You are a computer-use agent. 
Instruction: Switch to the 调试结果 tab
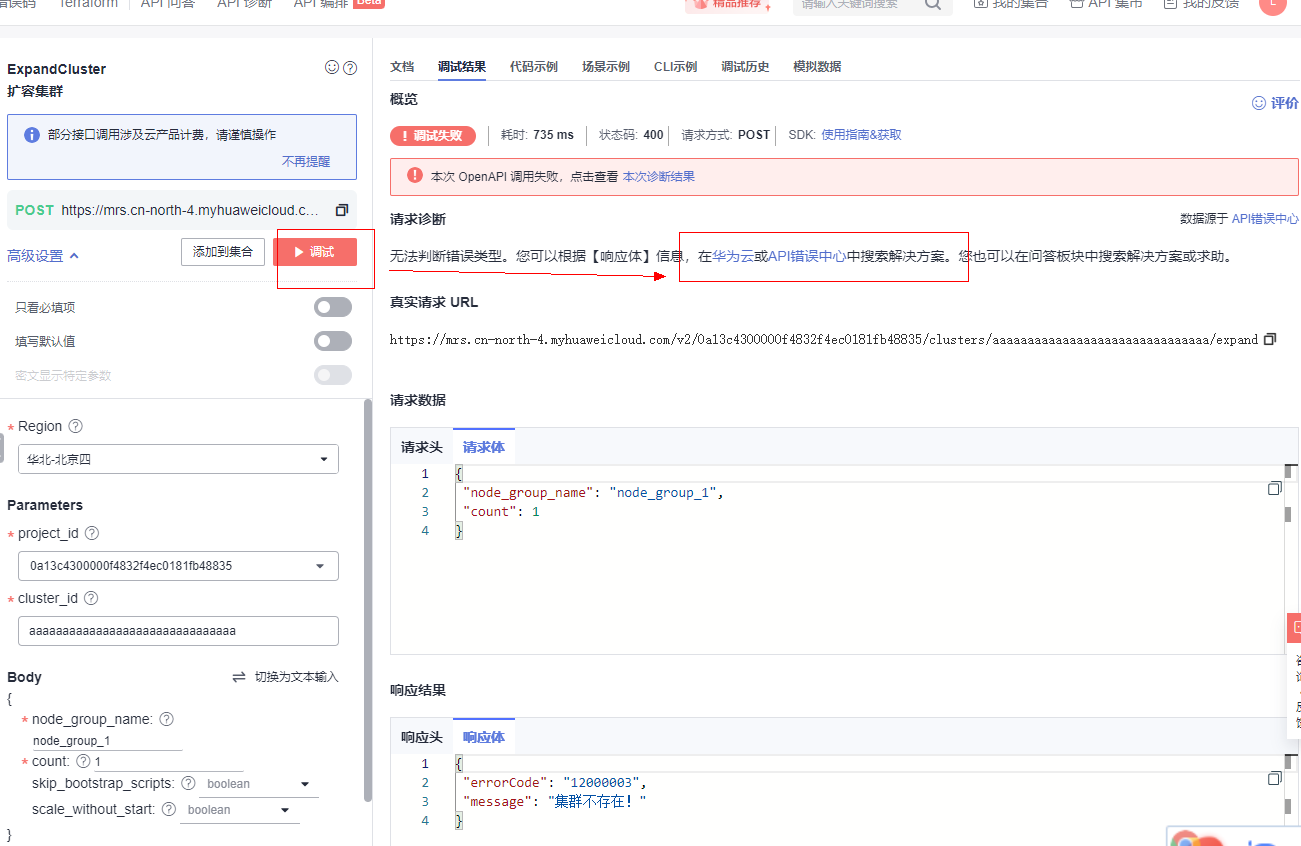point(462,67)
